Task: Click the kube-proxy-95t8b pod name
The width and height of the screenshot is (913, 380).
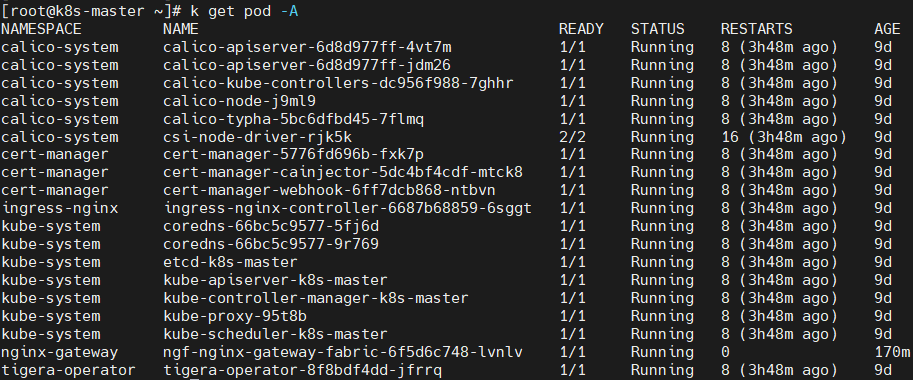Action: click(235, 316)
